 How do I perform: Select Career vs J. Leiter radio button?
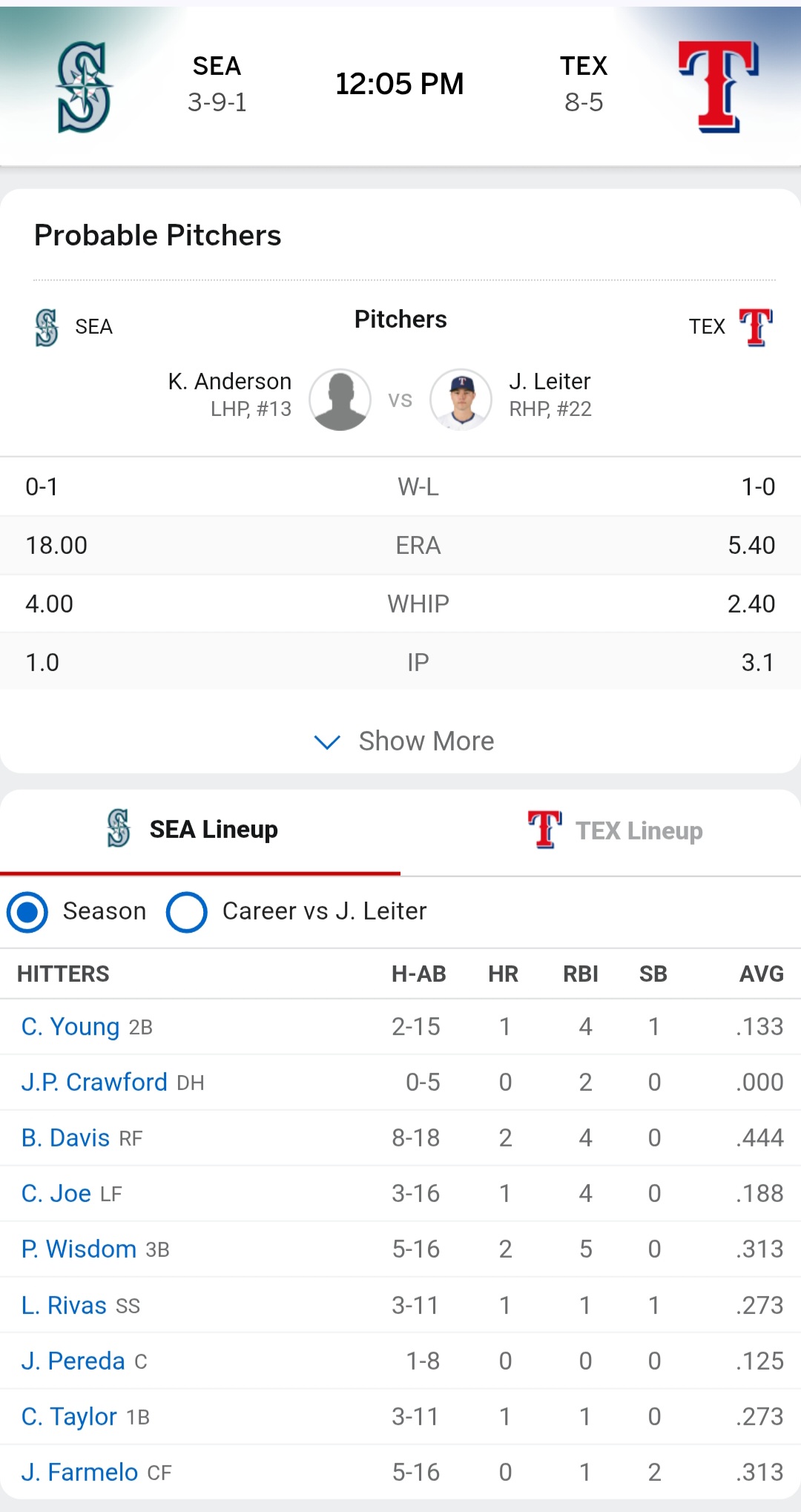(x=187, y=911)
